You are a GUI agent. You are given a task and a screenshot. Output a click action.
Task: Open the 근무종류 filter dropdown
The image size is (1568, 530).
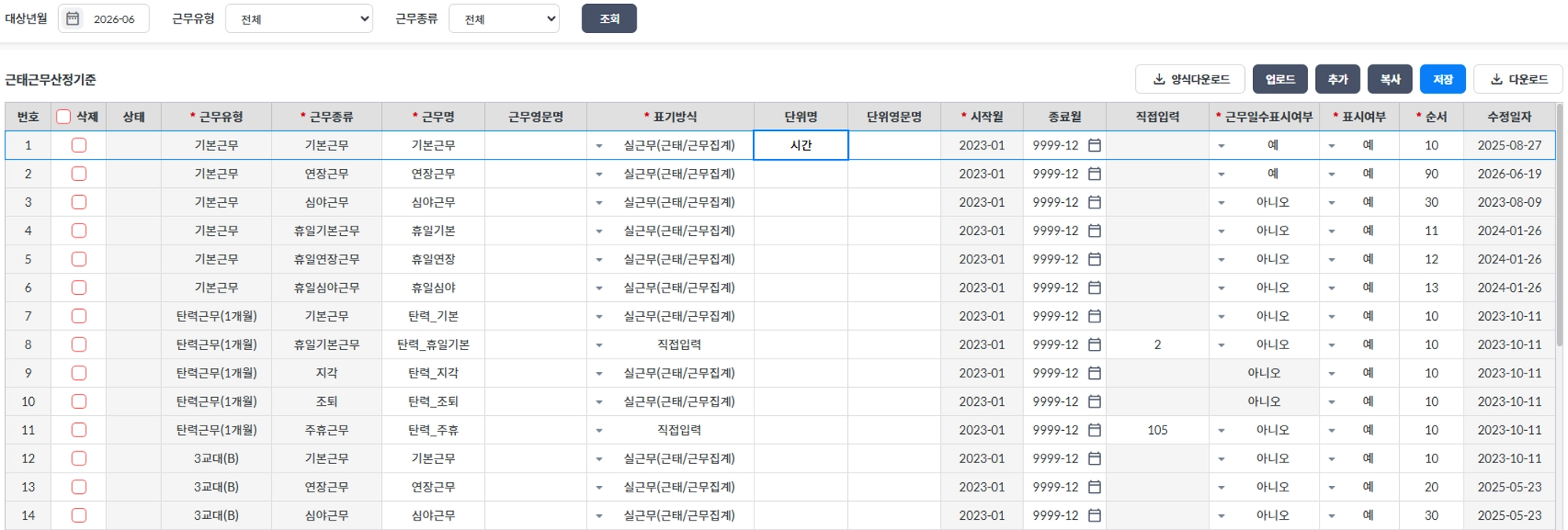point(504,19)
